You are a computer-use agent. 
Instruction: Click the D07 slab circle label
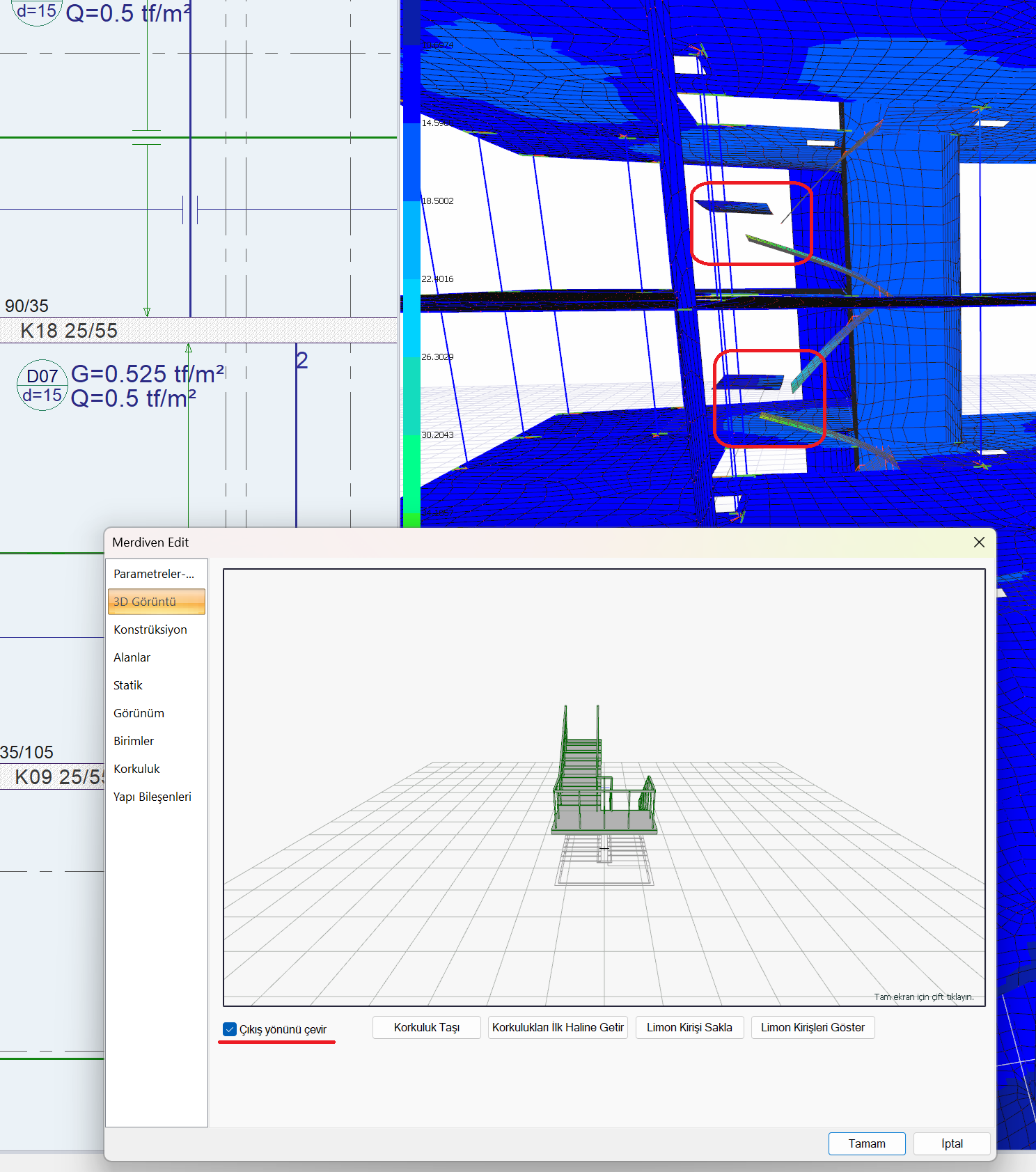pos(42,385)
